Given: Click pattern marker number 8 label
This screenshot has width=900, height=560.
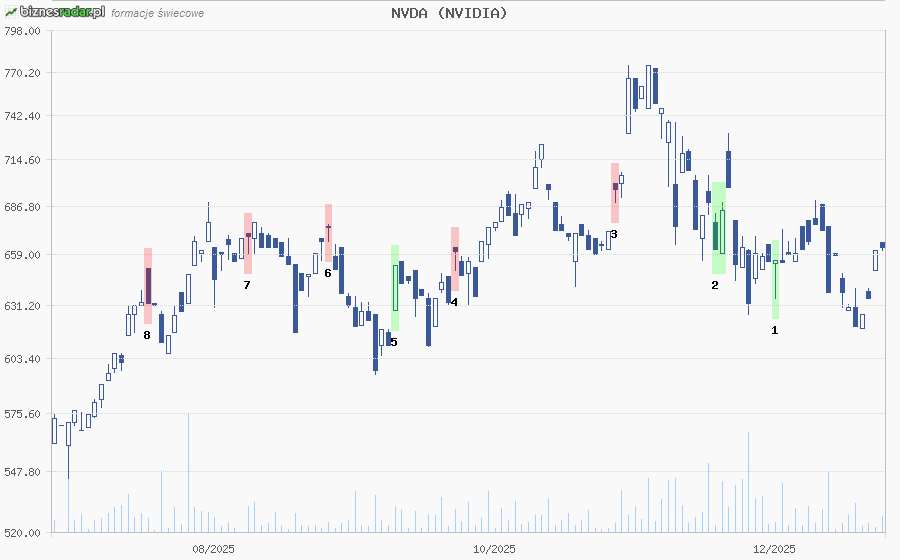Looking at the screenshot, I should tap(147, 335).
